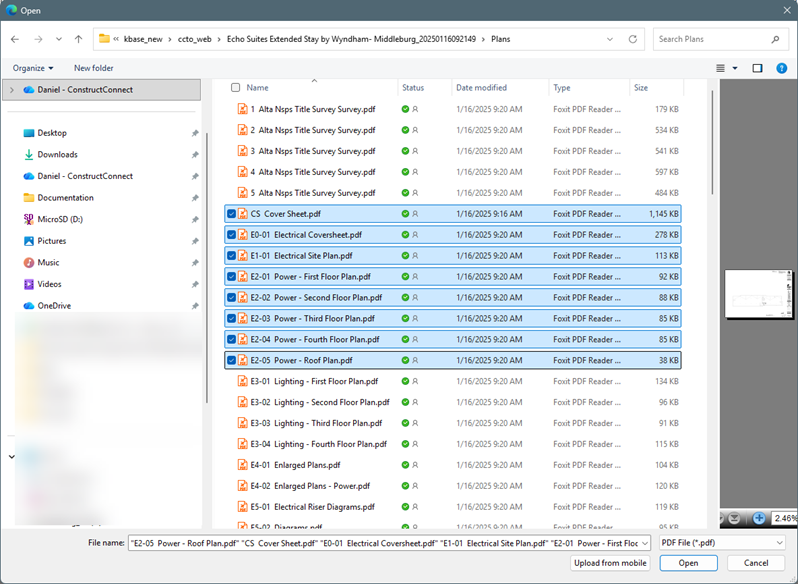Click sync status icon of E4-01 Enlarged Plans
The height and width of the screenshot is (584, 799).
click(x=405, y=465)
